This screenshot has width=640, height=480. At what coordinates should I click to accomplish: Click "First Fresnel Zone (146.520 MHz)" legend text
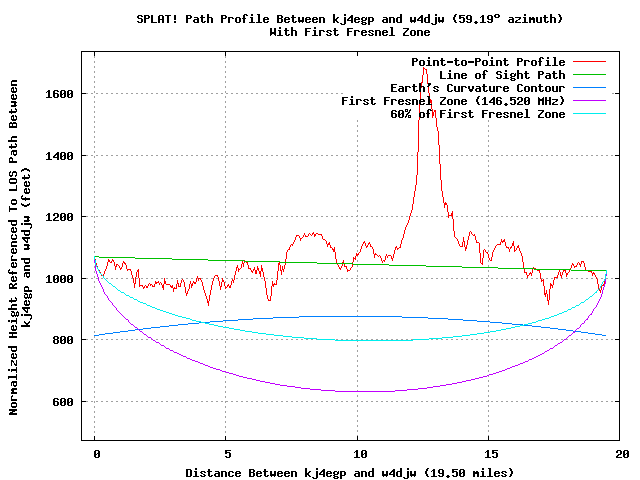tap(453, 101)
